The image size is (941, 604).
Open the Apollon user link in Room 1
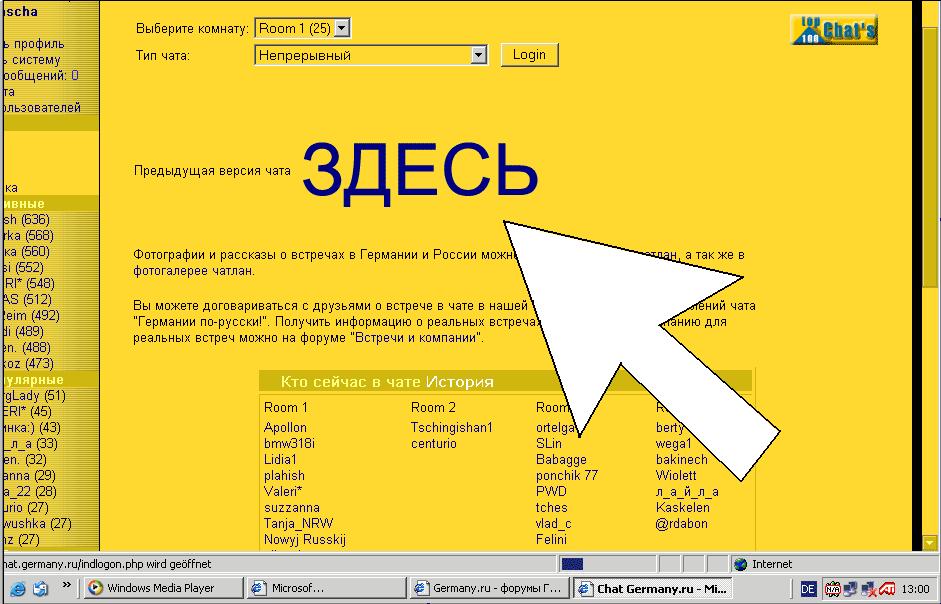pos(285,428)
